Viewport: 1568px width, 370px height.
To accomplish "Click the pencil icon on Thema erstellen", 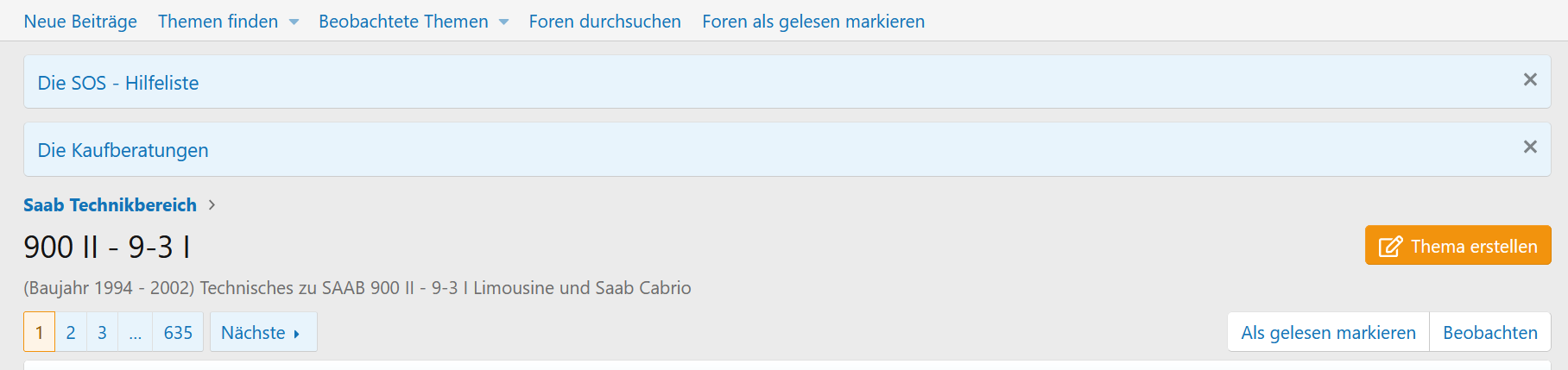I will (1390, 247).
